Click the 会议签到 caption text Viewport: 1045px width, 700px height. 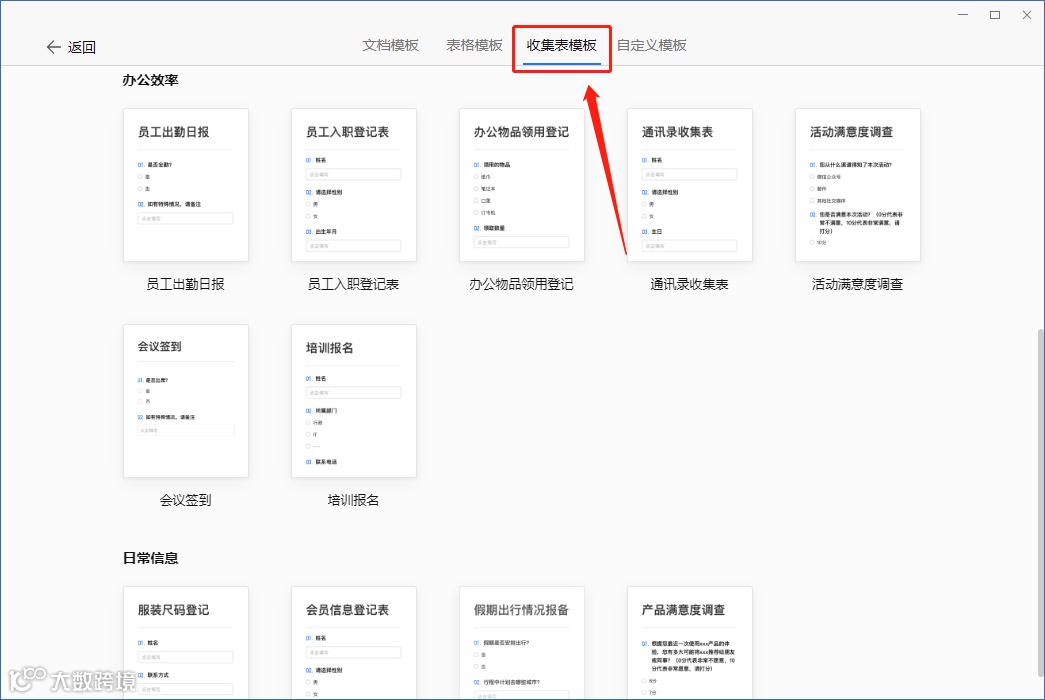point(186,501)
